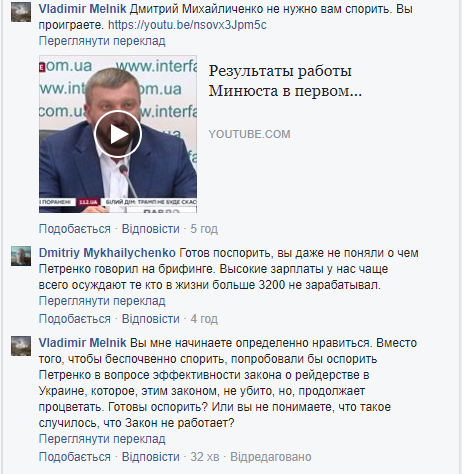Open the video title 'Результаты работы Минюста'
Viewport: 462px width, 474px height.
285,81
